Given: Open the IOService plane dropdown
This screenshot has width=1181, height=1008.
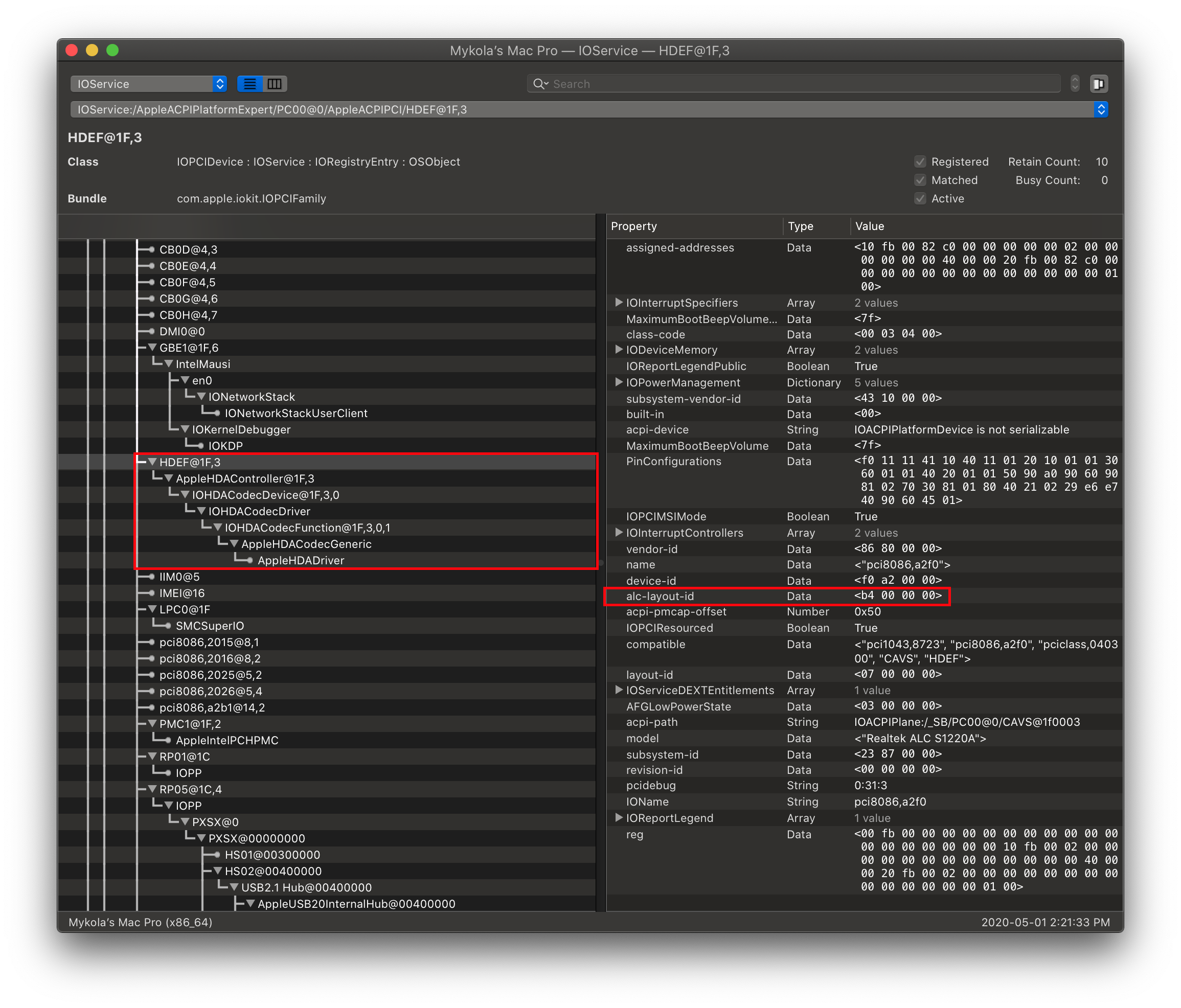Looking at the screenshot, I should [x=148, y=84].
